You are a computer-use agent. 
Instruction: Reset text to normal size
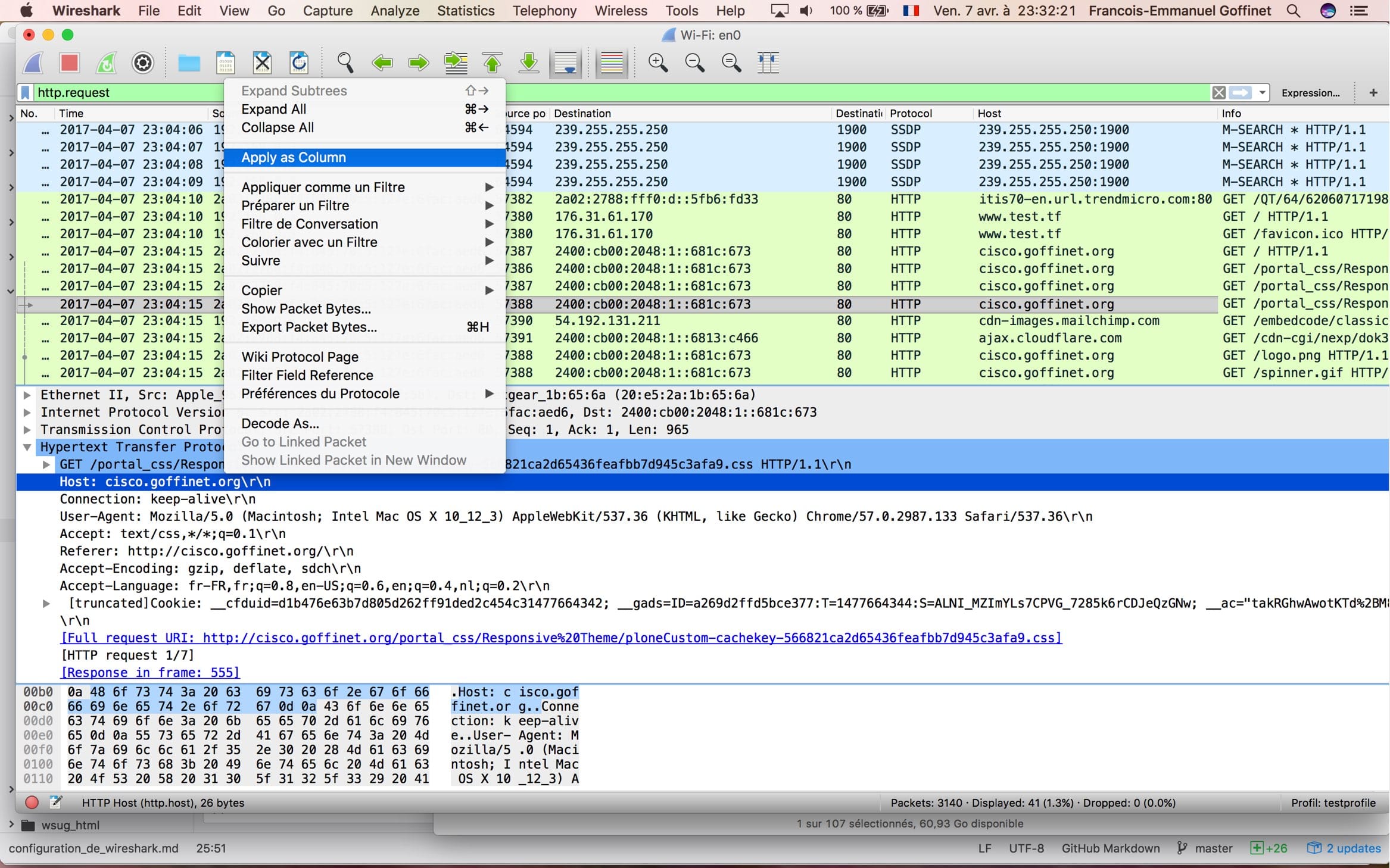731,63
